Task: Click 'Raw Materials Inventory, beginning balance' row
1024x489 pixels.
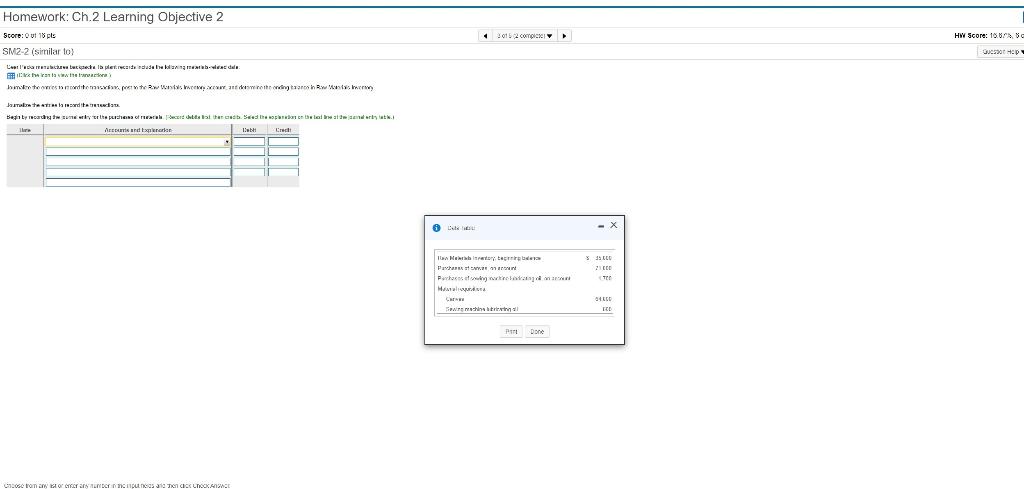Action: coord(524,258)
